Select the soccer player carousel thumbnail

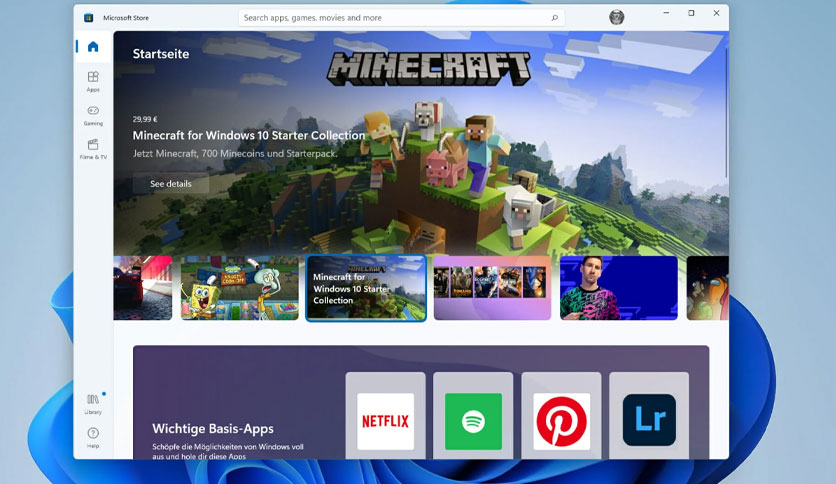point(618,288)
